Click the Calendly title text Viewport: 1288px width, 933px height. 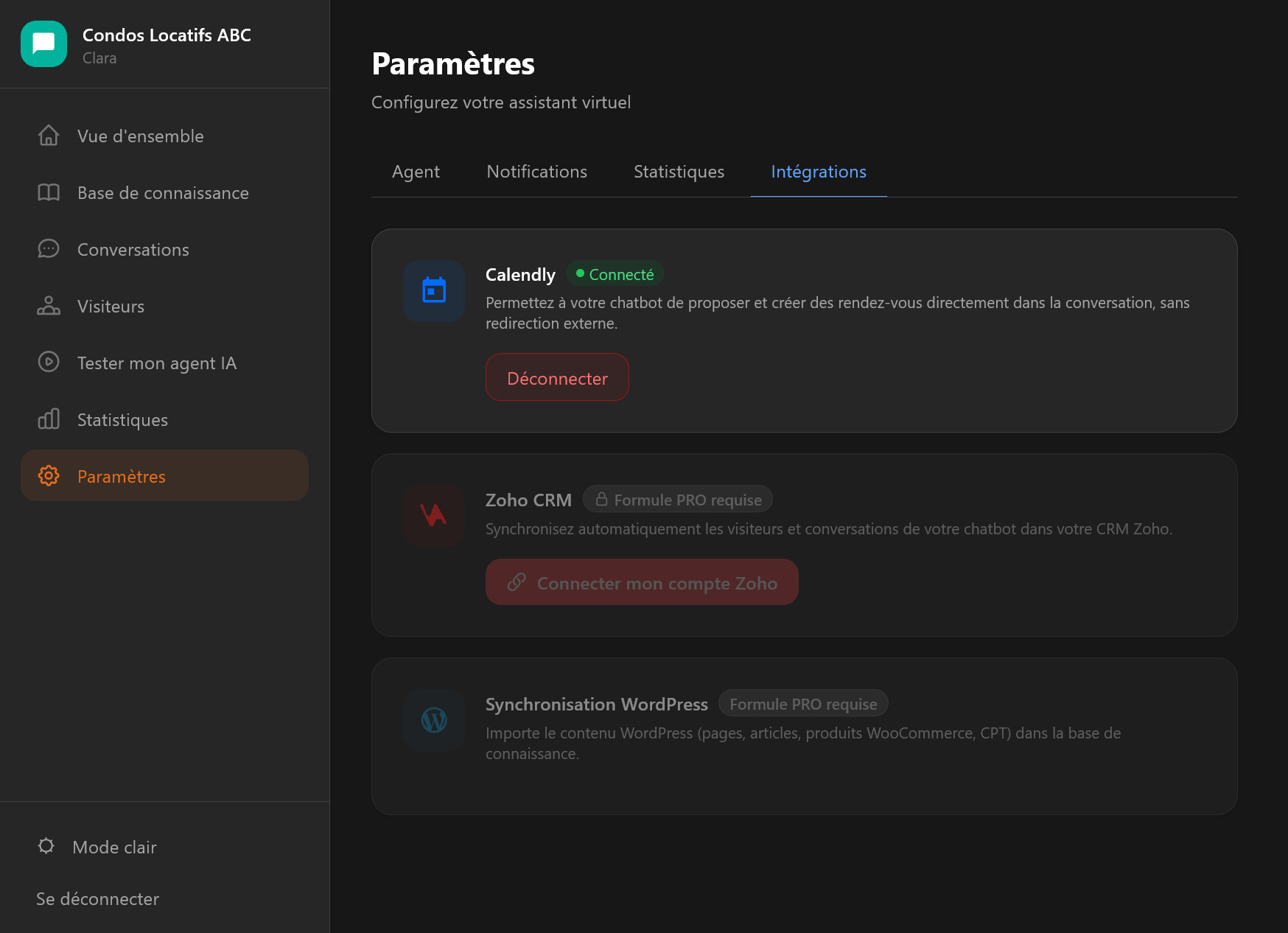point(520,275)
